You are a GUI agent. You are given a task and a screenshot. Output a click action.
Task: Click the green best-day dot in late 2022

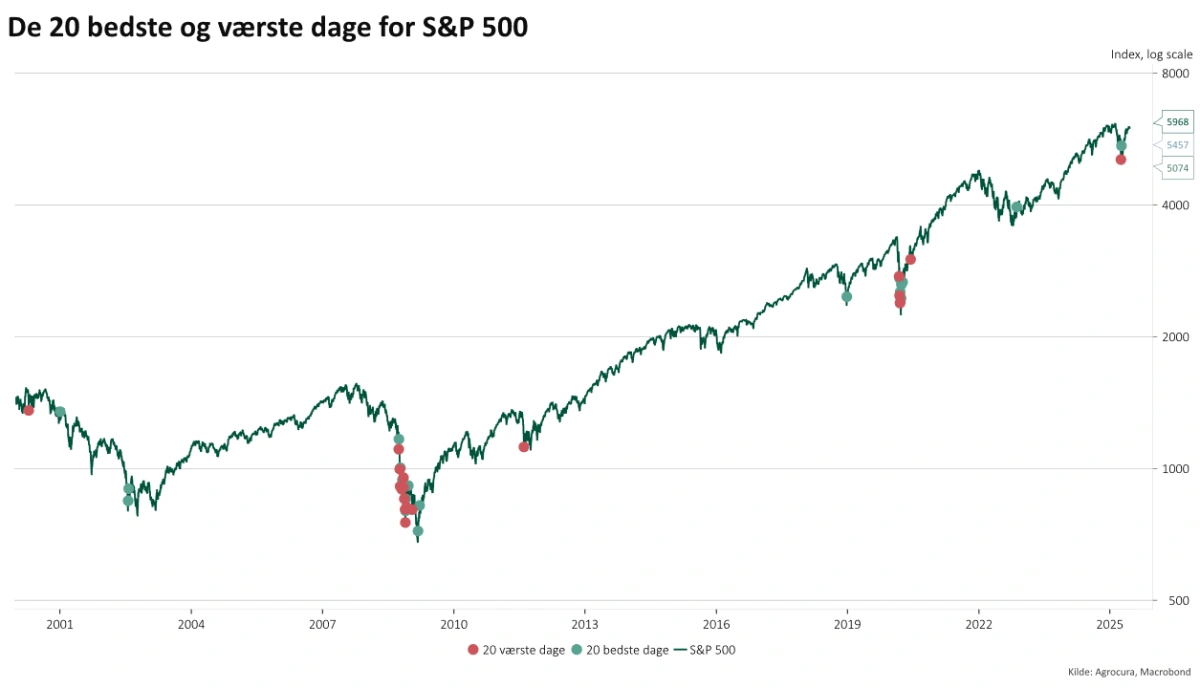[x=1017, y=208]
